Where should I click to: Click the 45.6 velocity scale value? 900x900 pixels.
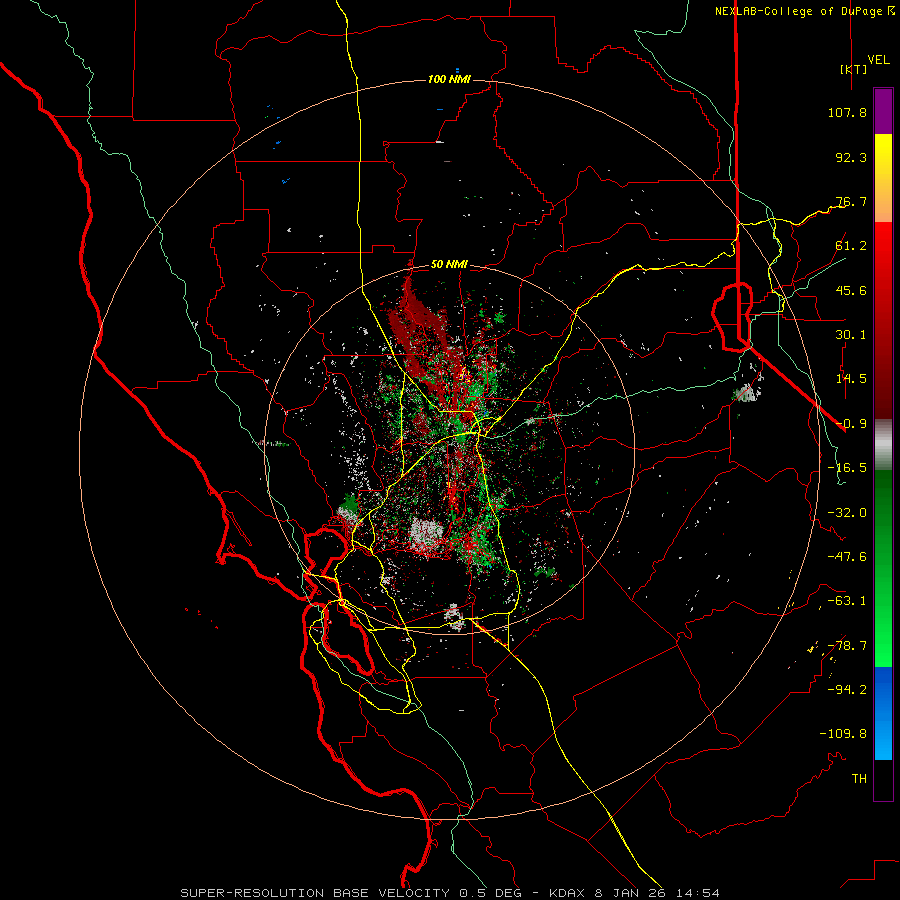point(851,290)
